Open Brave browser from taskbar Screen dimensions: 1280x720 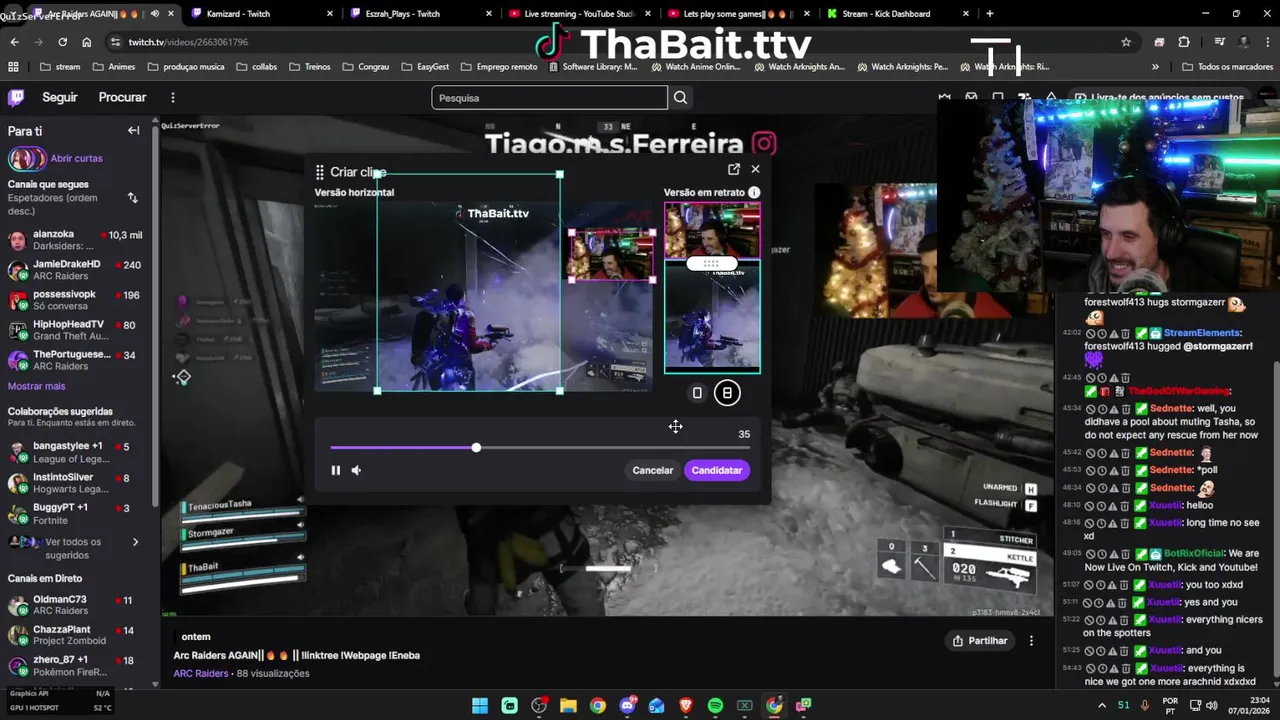pos(686,706)
